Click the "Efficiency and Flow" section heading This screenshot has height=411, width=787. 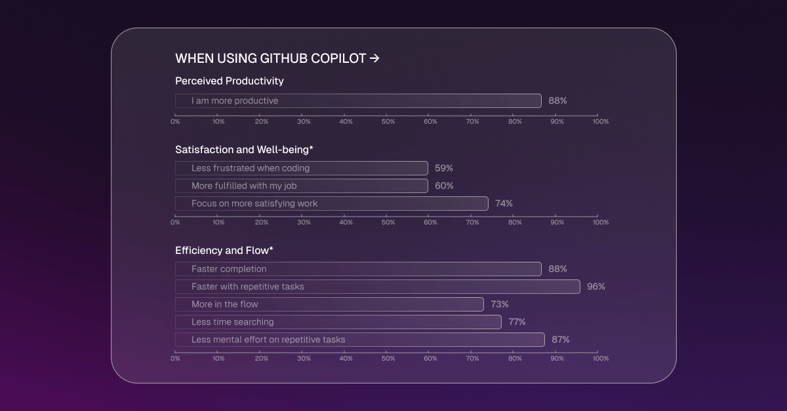point(224,251)
